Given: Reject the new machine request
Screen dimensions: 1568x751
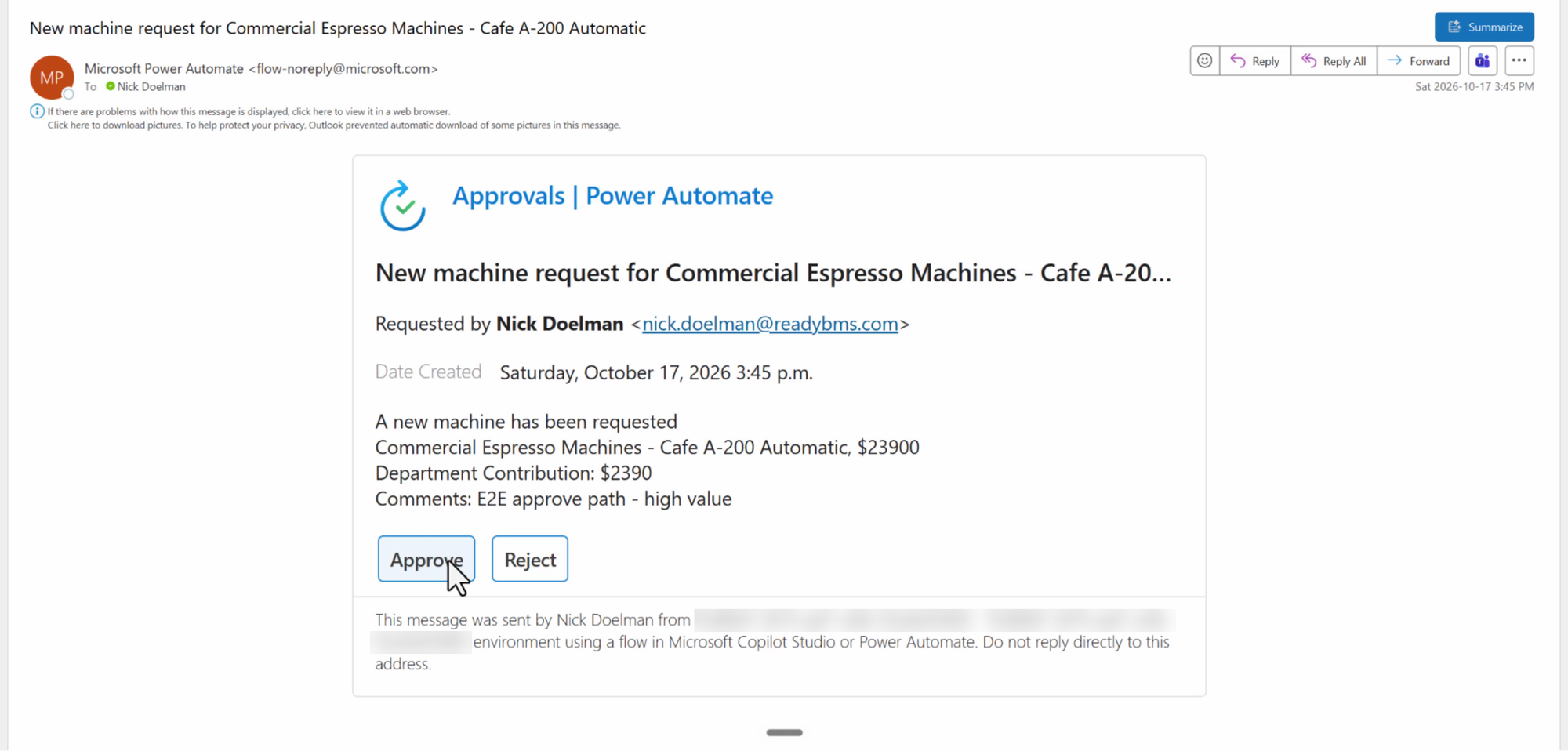Looking at the screenshot, I should 530,559.
